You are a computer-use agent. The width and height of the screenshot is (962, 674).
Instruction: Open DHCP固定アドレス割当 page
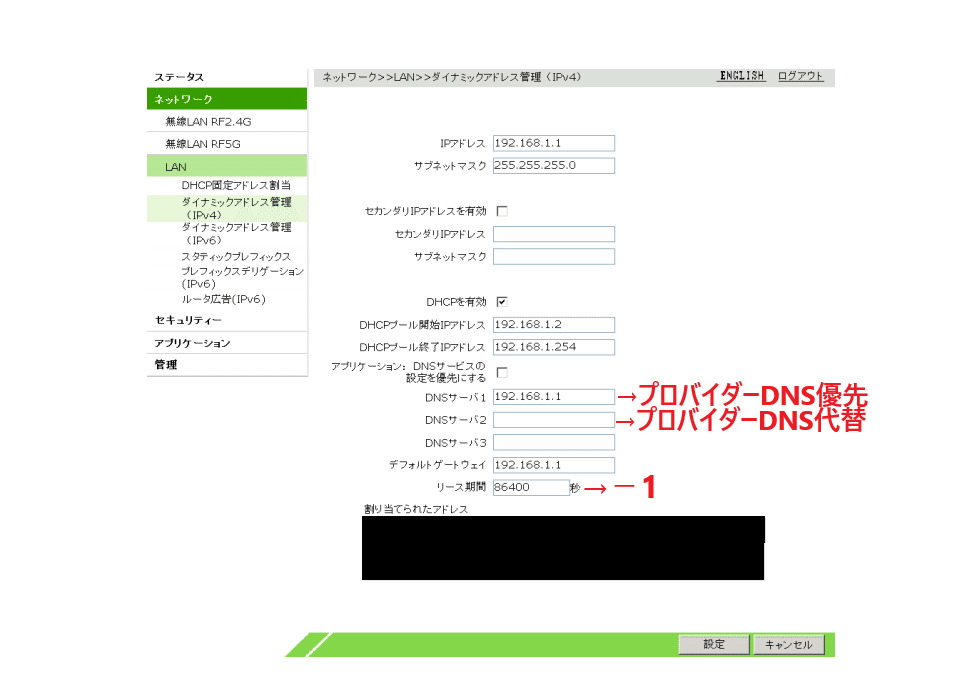pyautogui.click(x=236, y=185)
